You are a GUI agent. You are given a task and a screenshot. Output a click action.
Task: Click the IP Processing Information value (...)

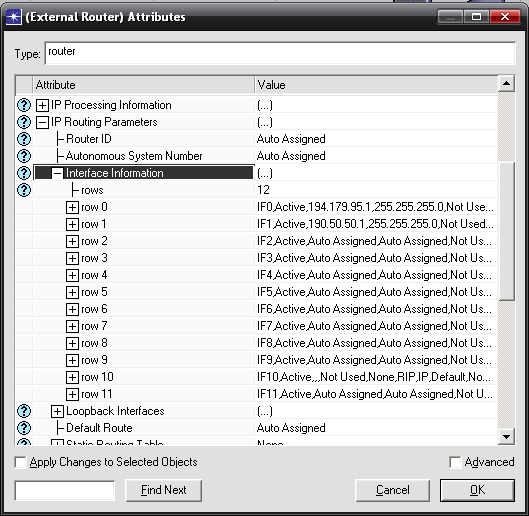265,105
